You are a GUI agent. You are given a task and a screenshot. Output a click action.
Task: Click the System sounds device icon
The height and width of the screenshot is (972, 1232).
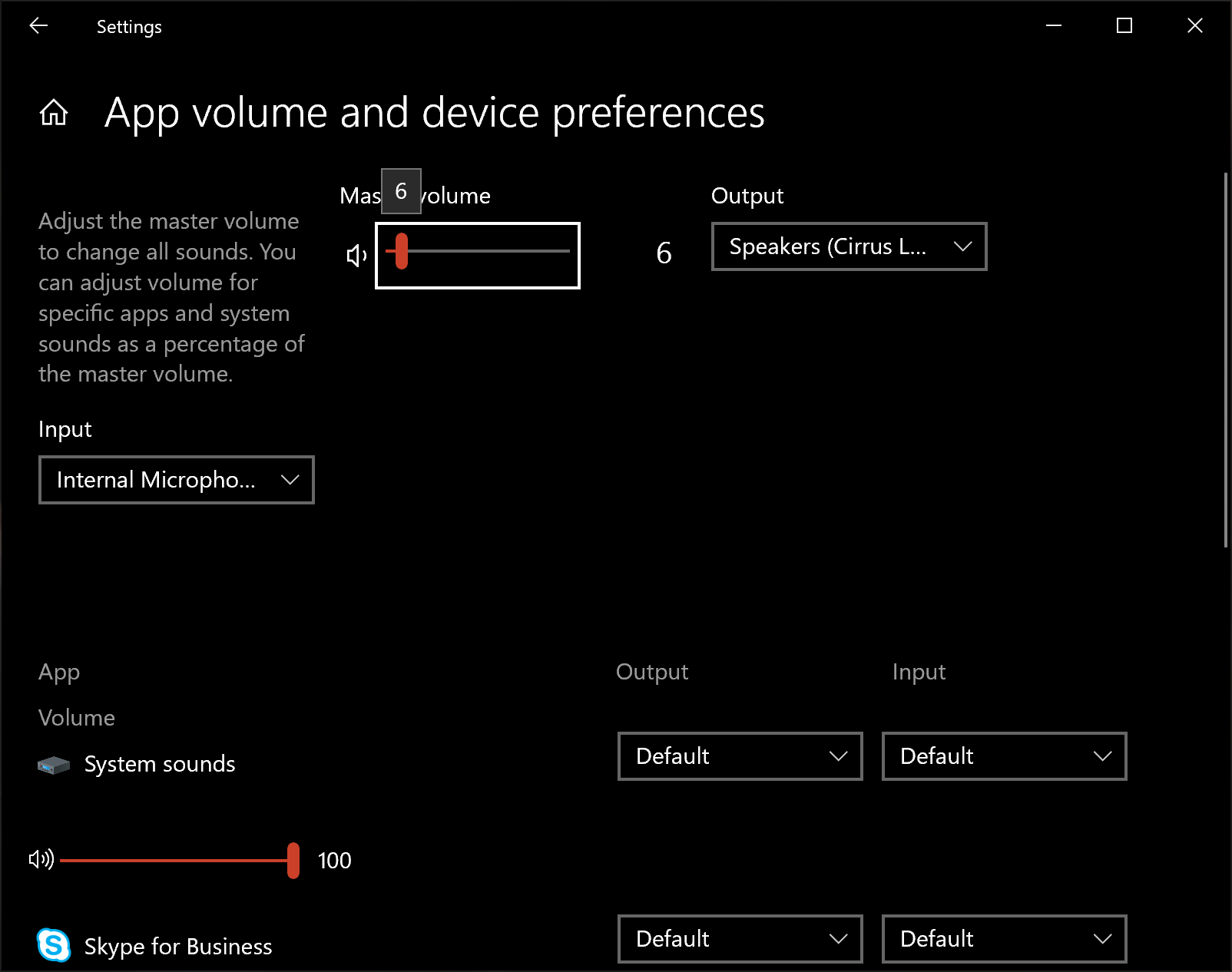54,765
